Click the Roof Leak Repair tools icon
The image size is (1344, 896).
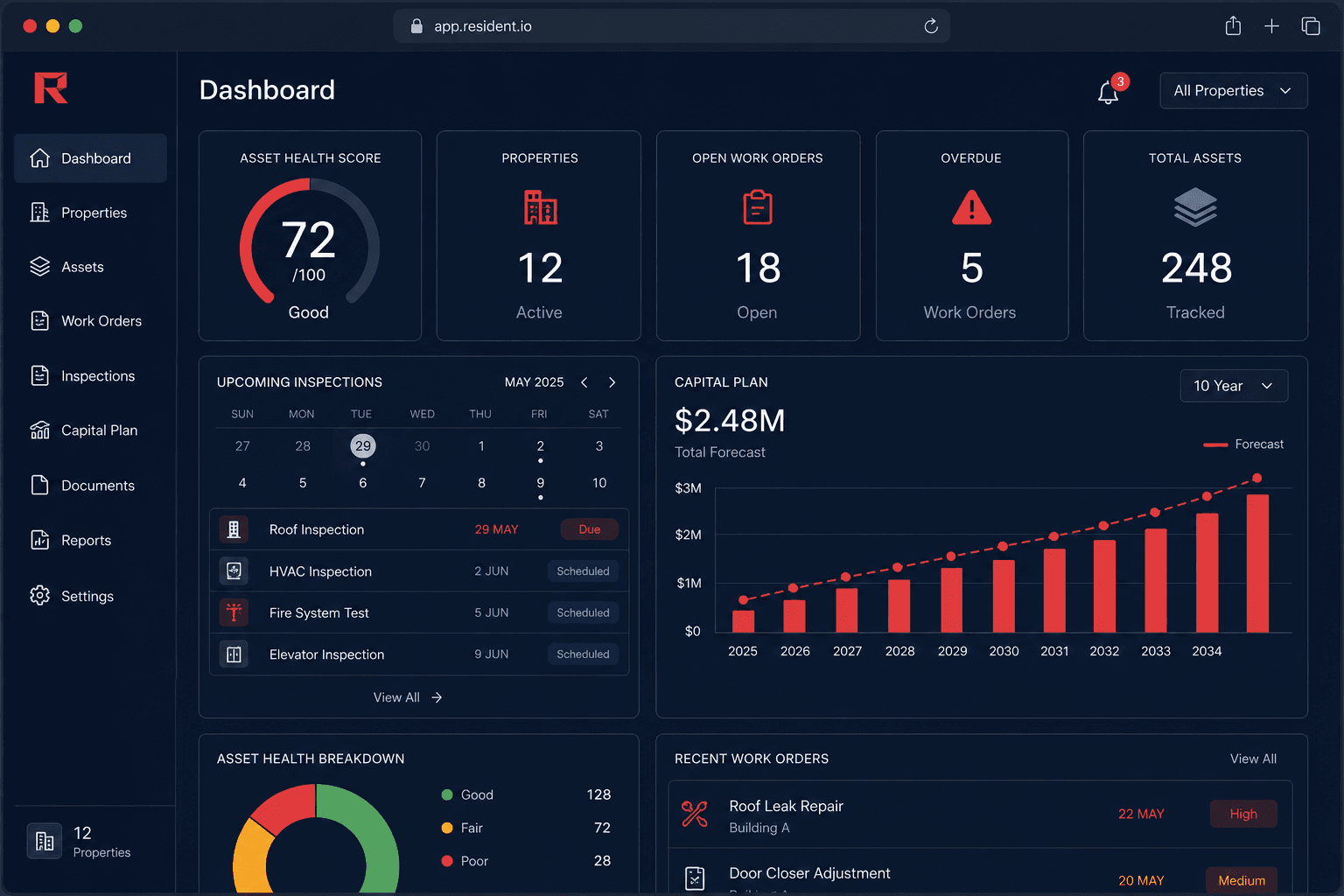695,815
